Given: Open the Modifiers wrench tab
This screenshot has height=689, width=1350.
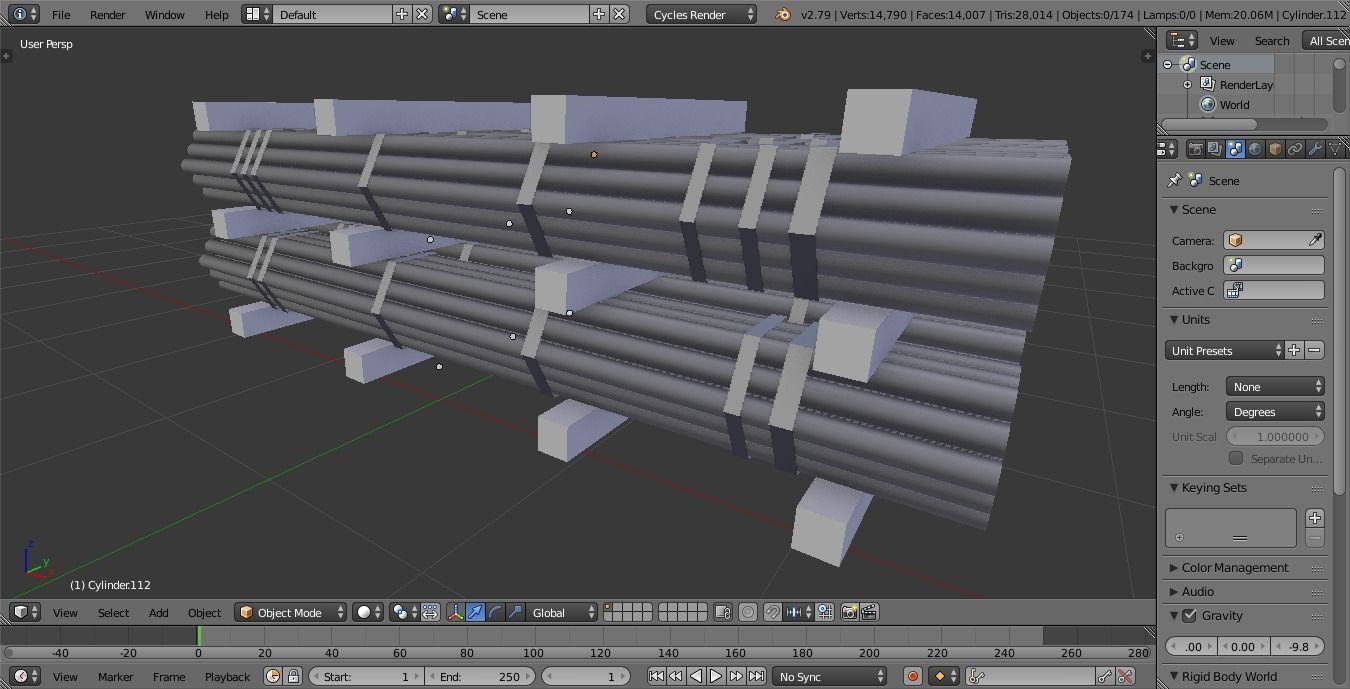Looking at the screenshot, I should (1315, 148).
